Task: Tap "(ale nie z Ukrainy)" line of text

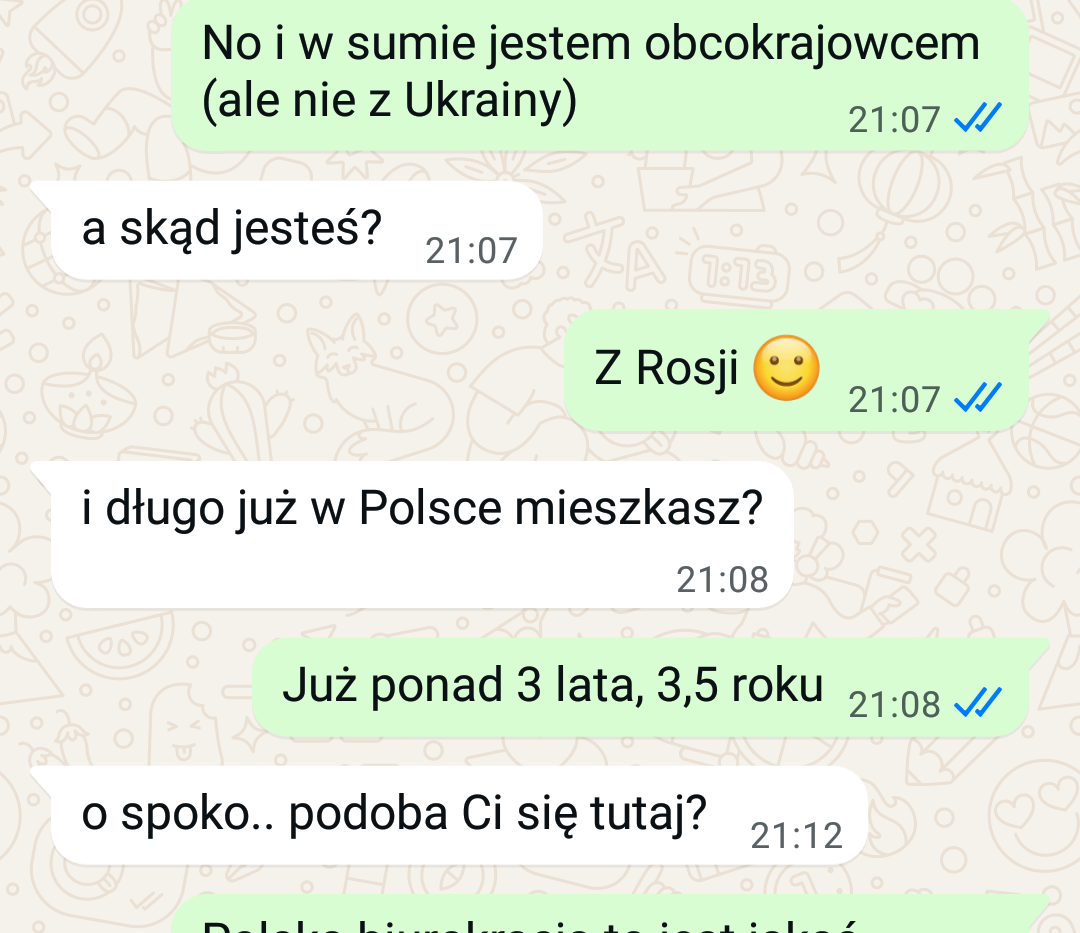Action: point(389,101)
